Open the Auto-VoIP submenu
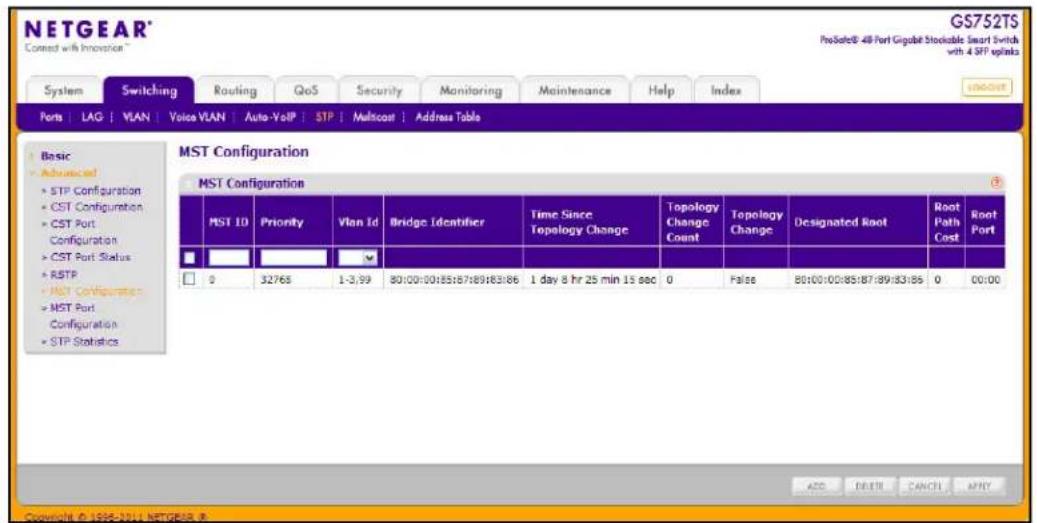Viewport: 1037px width, 523px height. (x=270, y=117)
